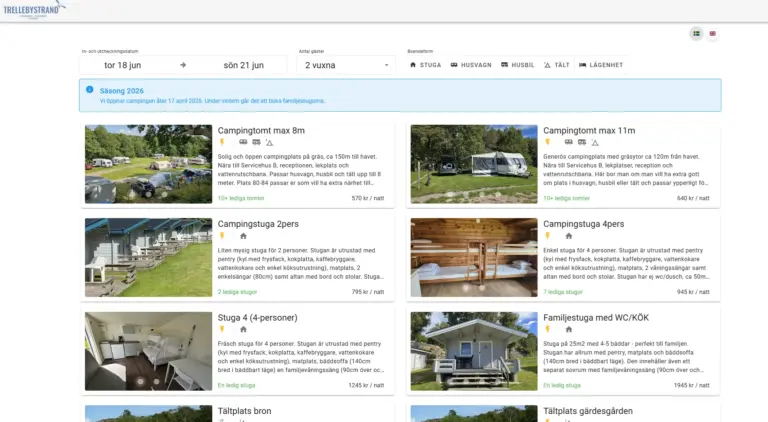Screen dimensions: 768x422
Task: Open Campingtomt max 11m photo
Action: click(x=474, y=164)
